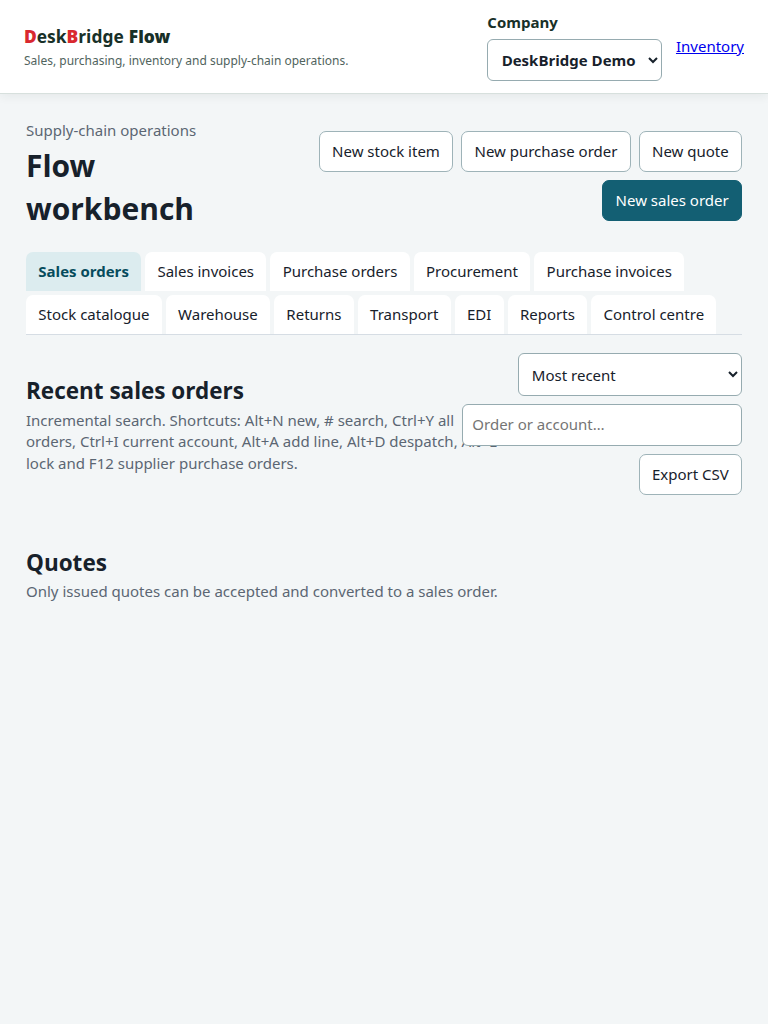
Task: Click the Recent sales orders heading
Action: 135,391
